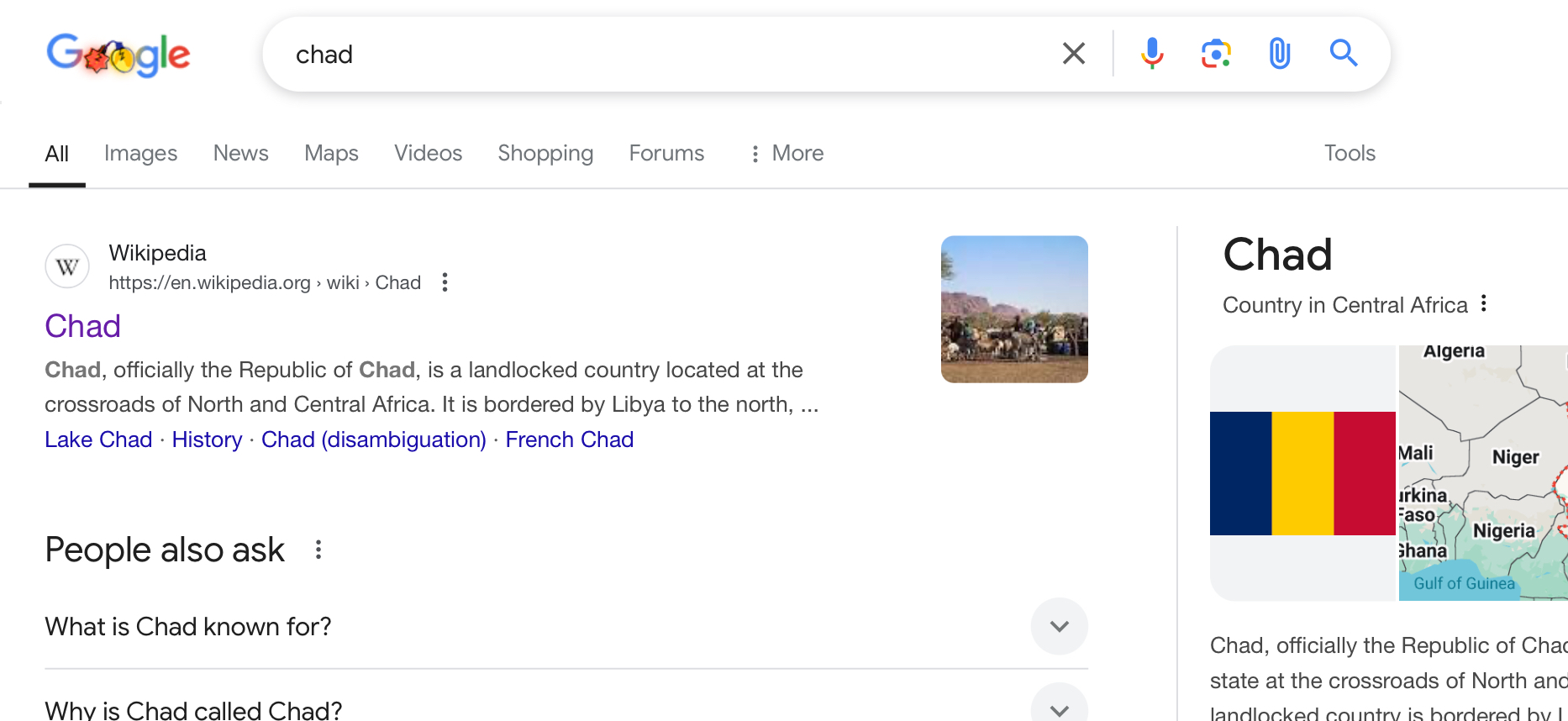Open People also ask options menu

(x=318, y=550)
